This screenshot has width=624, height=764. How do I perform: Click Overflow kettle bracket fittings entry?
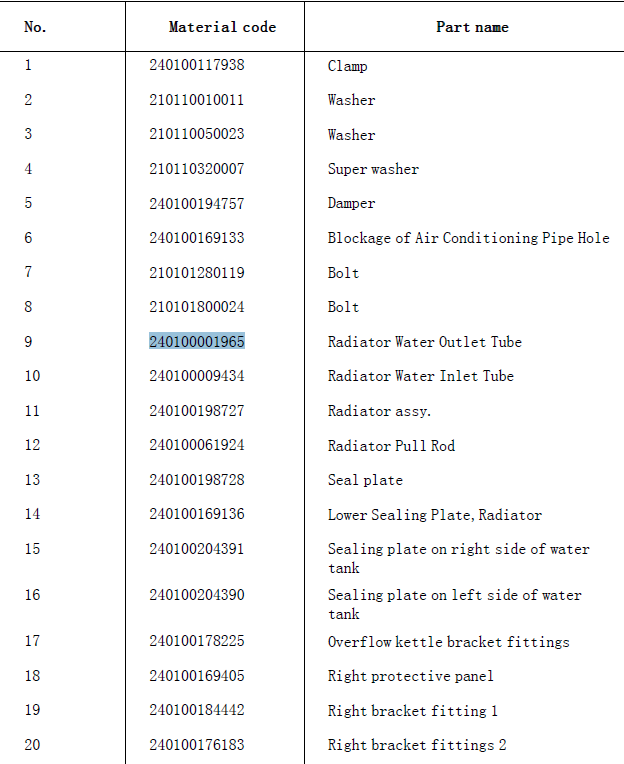click(448, 642)
